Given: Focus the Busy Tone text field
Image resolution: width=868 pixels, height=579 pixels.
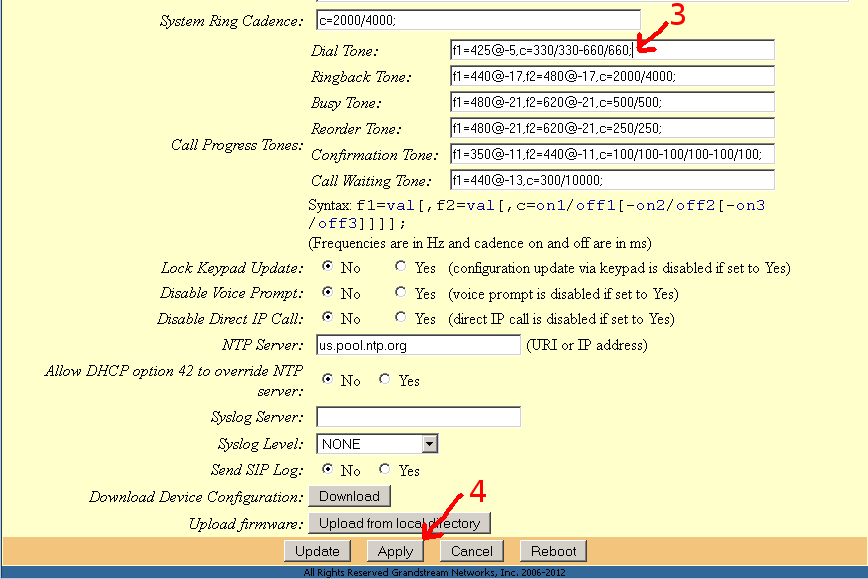Looking at the screenshot, I should click(612, 102).
